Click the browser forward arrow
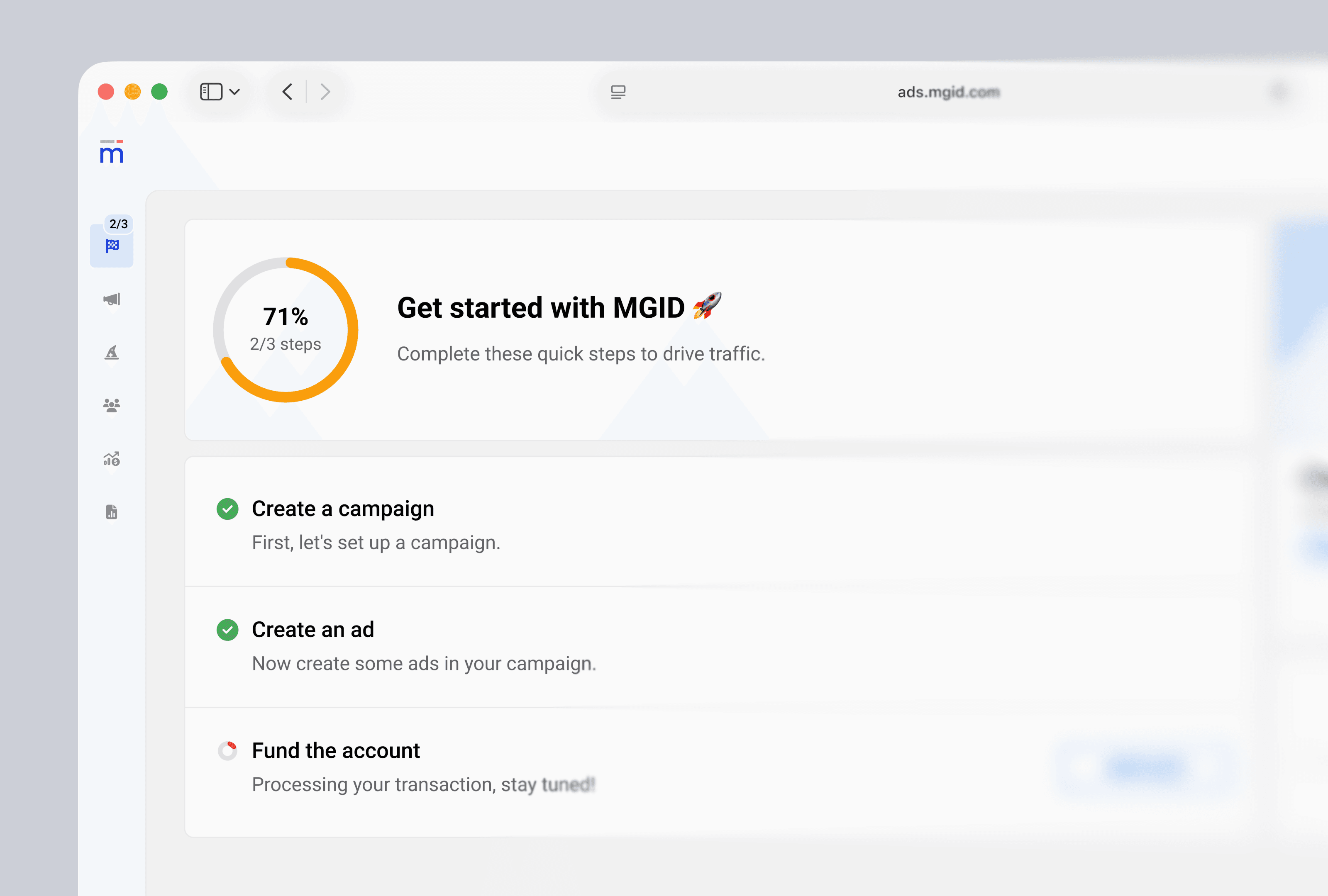Image resolution: width=1328 pixels, height=896 pixels. (x=325, y=91)
